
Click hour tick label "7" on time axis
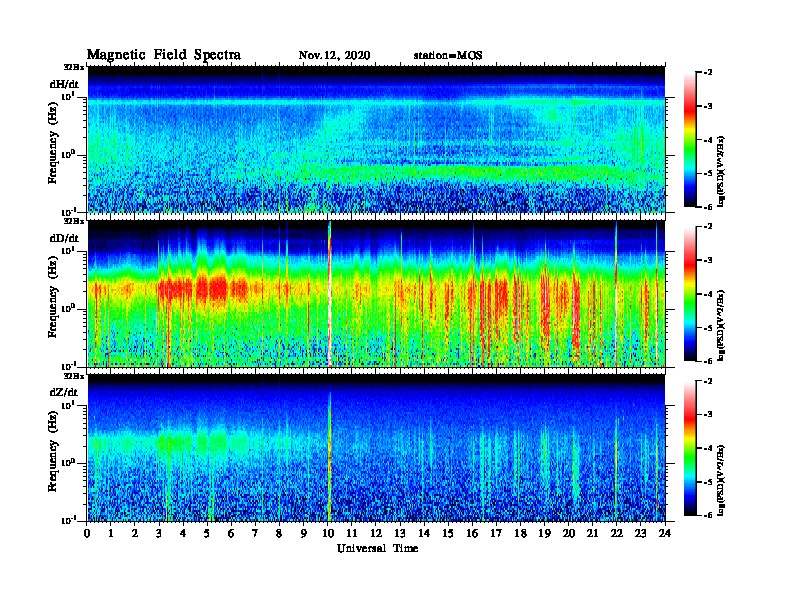point(256,533)
